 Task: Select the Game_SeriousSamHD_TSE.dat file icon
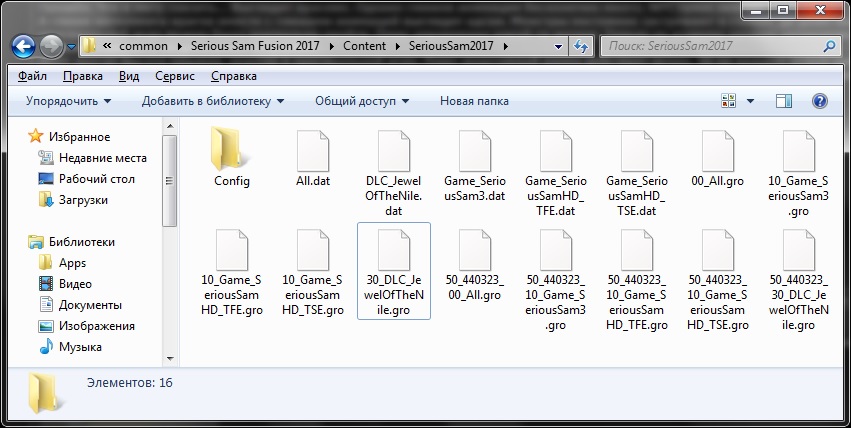[x=637, y=151]
